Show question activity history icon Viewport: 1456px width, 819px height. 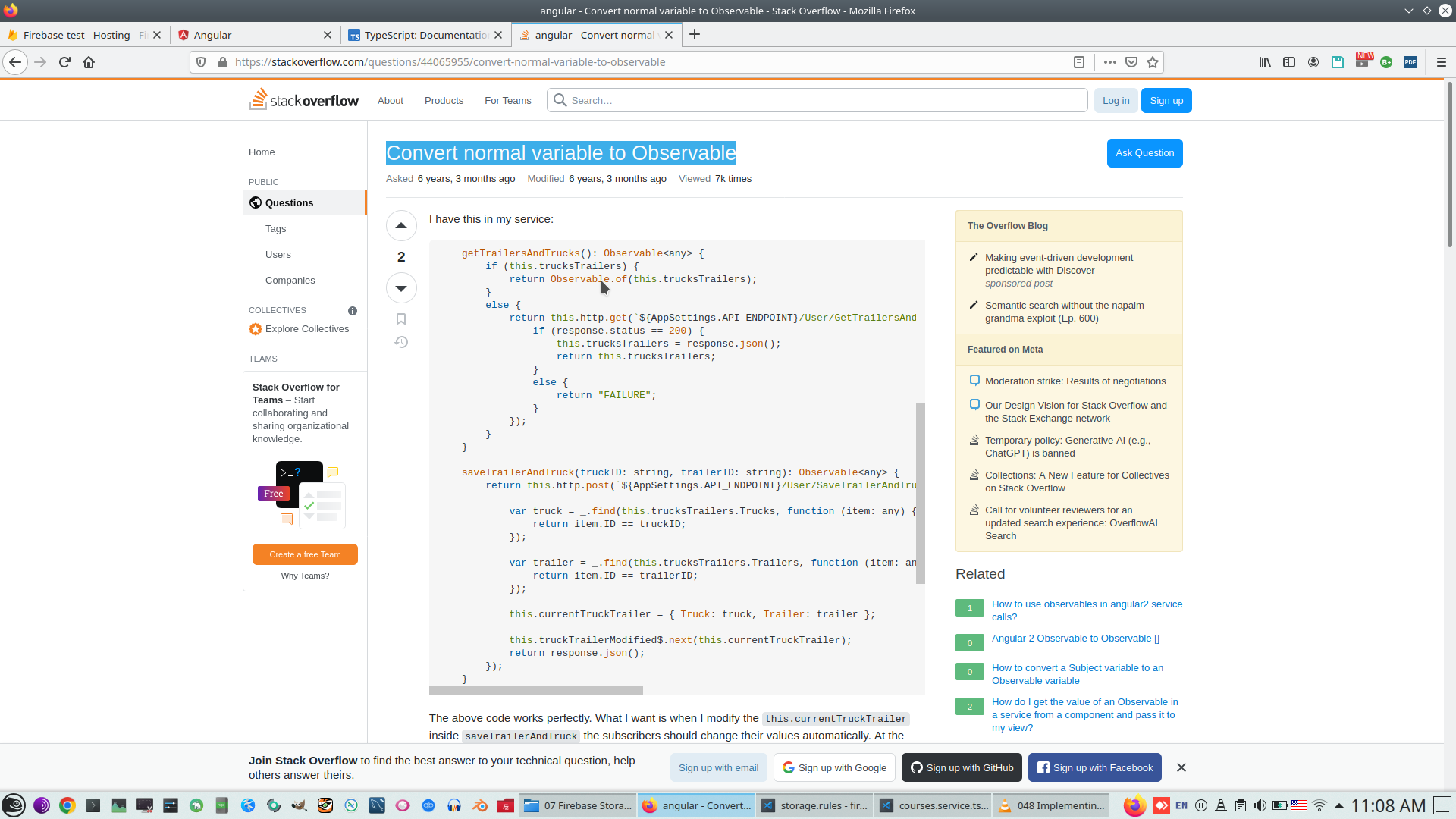click(401, 343)
